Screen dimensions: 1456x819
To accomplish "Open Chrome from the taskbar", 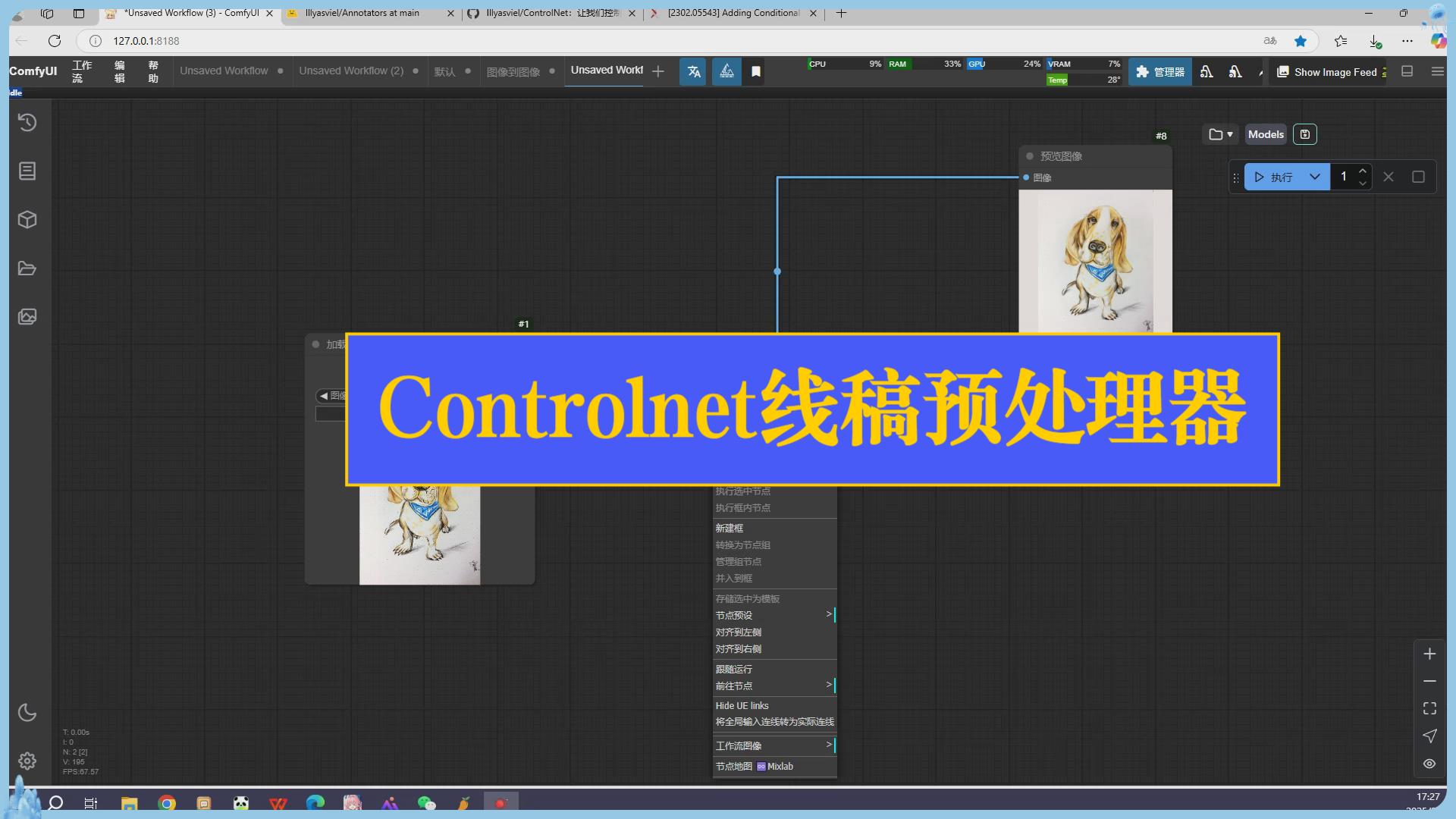I will pos(167,803).
